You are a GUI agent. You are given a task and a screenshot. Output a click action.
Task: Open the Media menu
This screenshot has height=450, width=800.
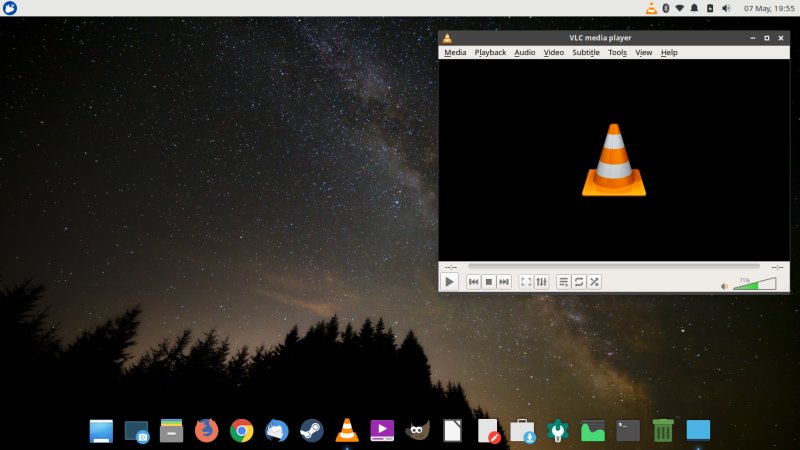[455, 52]
